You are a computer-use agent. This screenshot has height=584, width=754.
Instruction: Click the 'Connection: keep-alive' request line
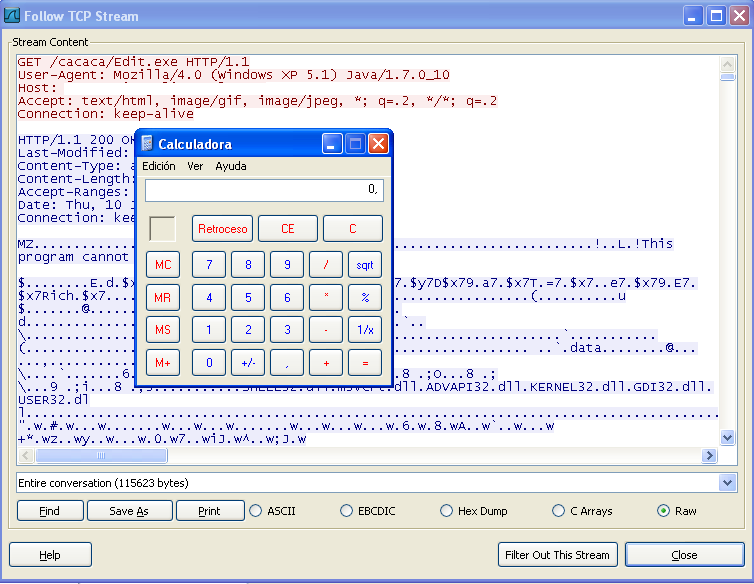pos(105,114)
